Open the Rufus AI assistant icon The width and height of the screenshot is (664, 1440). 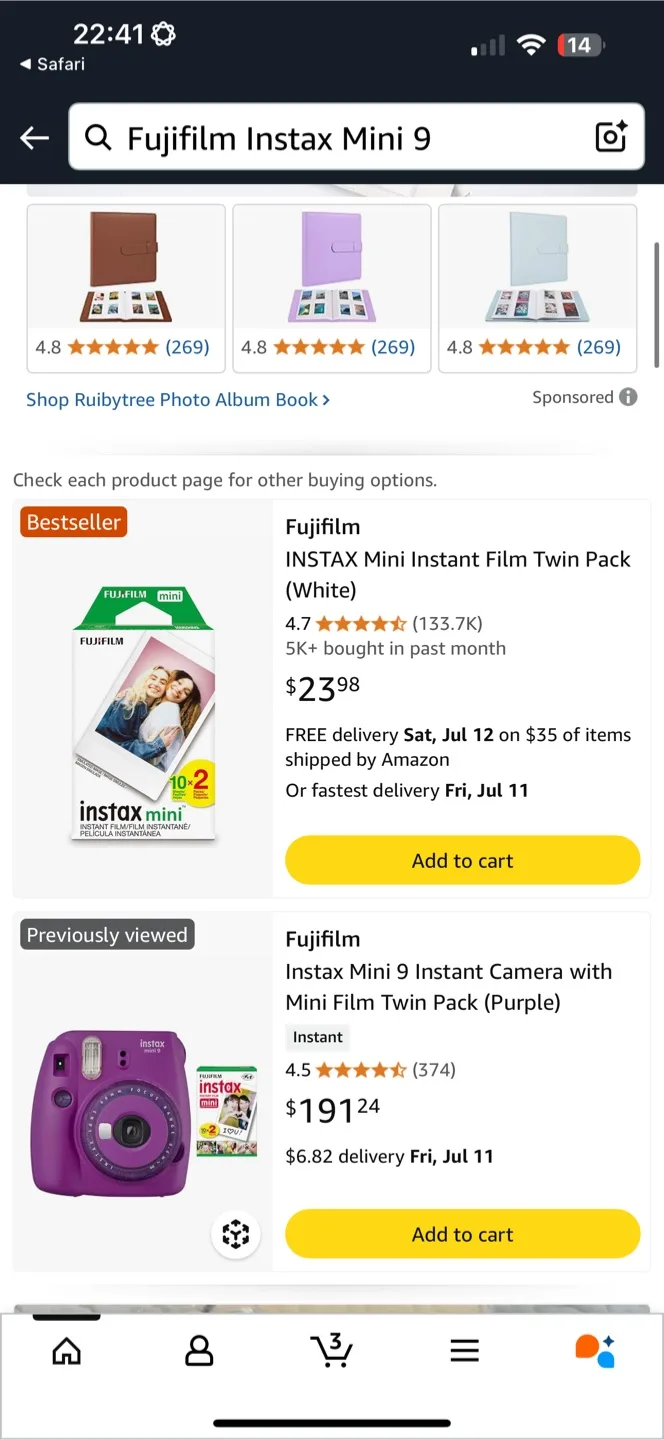(596, 1351)
